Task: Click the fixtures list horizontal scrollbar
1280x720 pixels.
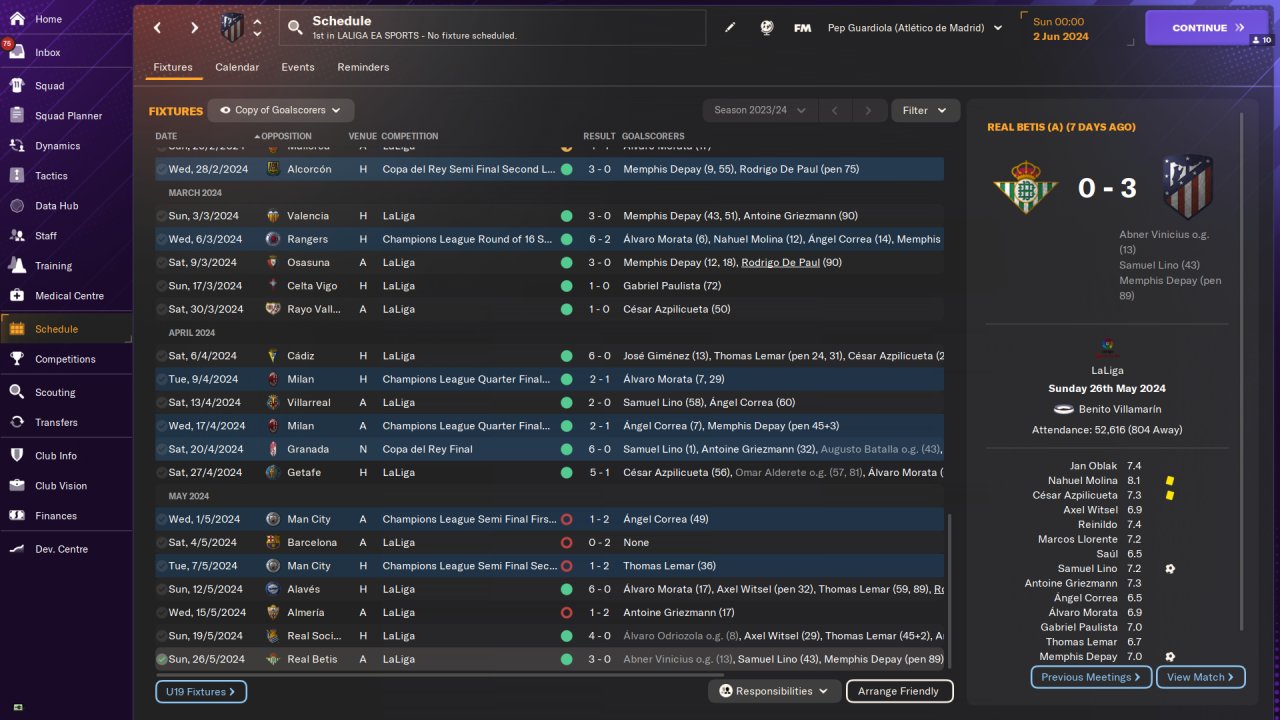Action: [x=440, y=673]
